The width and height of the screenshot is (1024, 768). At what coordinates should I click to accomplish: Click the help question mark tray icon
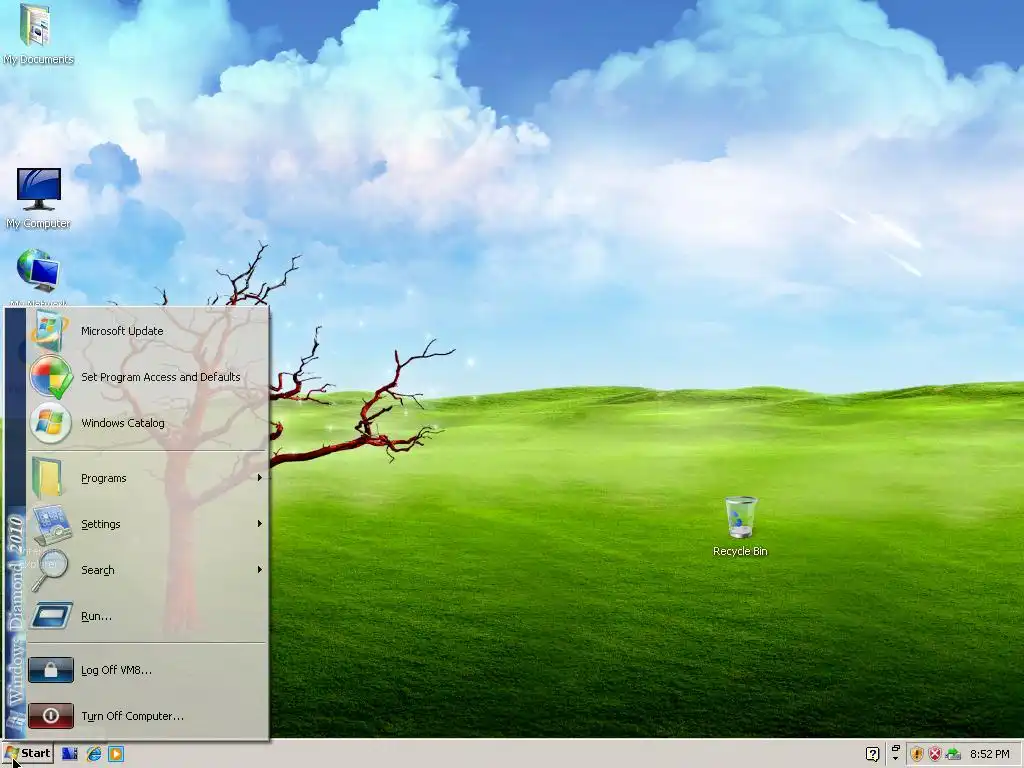pyautogui.click(x=872, y=754)
